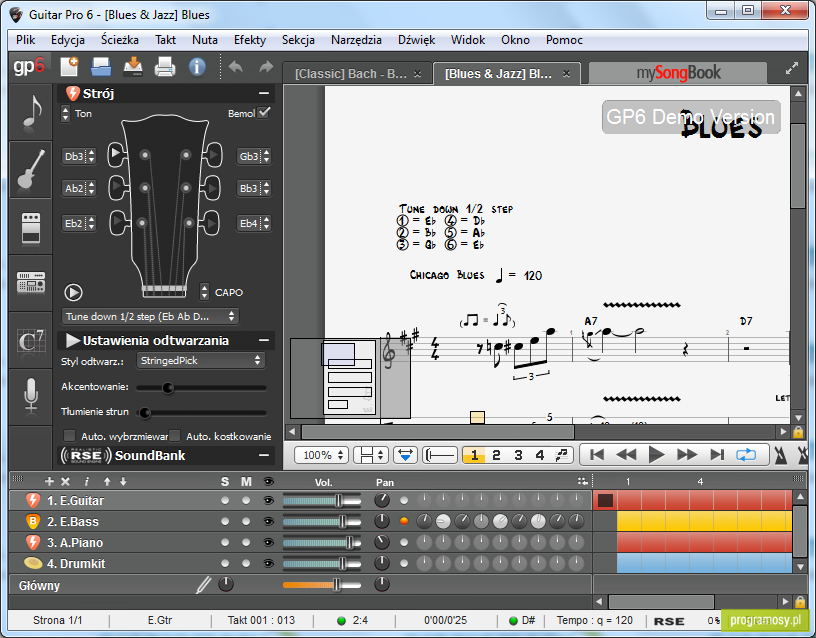Print the score with the printer icon
Image resolution: width=816 pixels, height=638 pixels.
(x=165, y=67)
